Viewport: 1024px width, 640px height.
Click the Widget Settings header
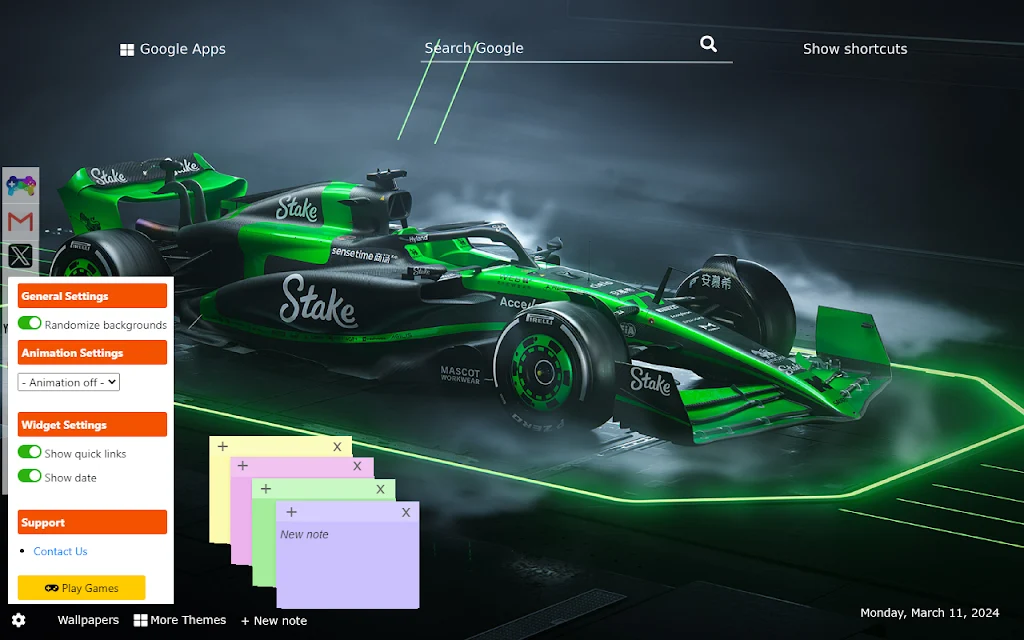coord(92,424)
